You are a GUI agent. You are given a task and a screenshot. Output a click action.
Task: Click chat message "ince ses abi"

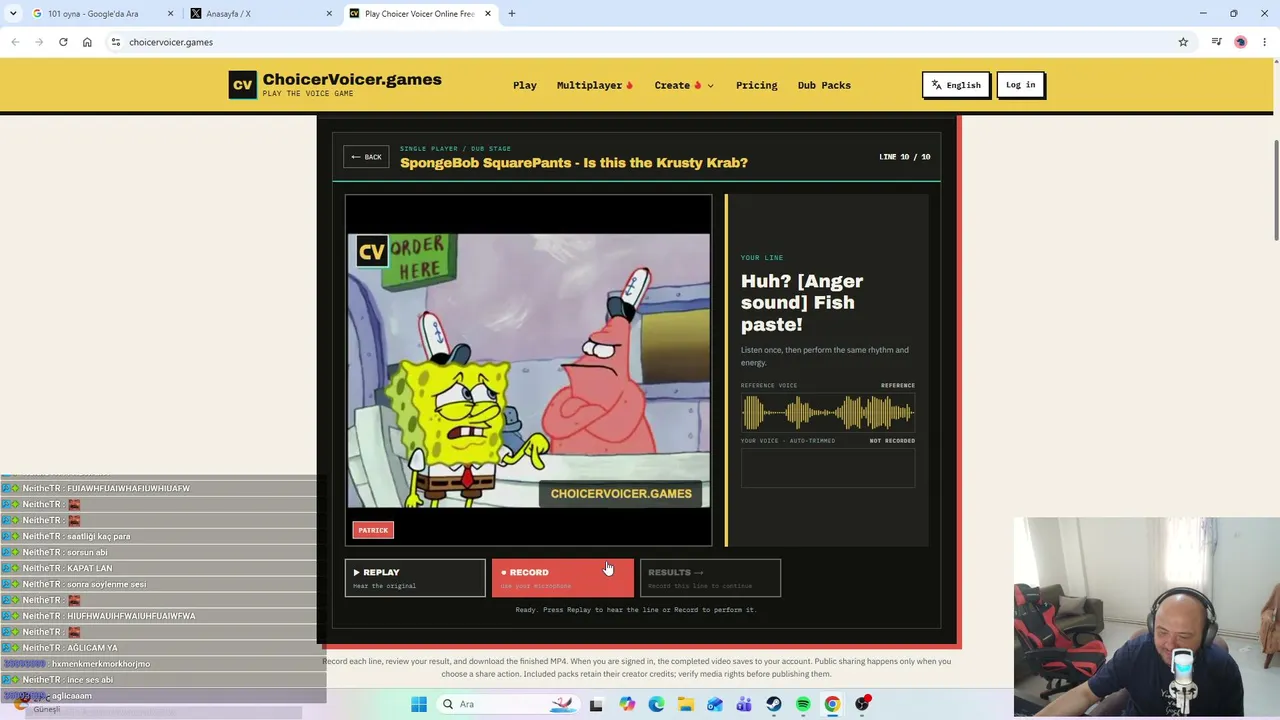click(x=90, y=680)
